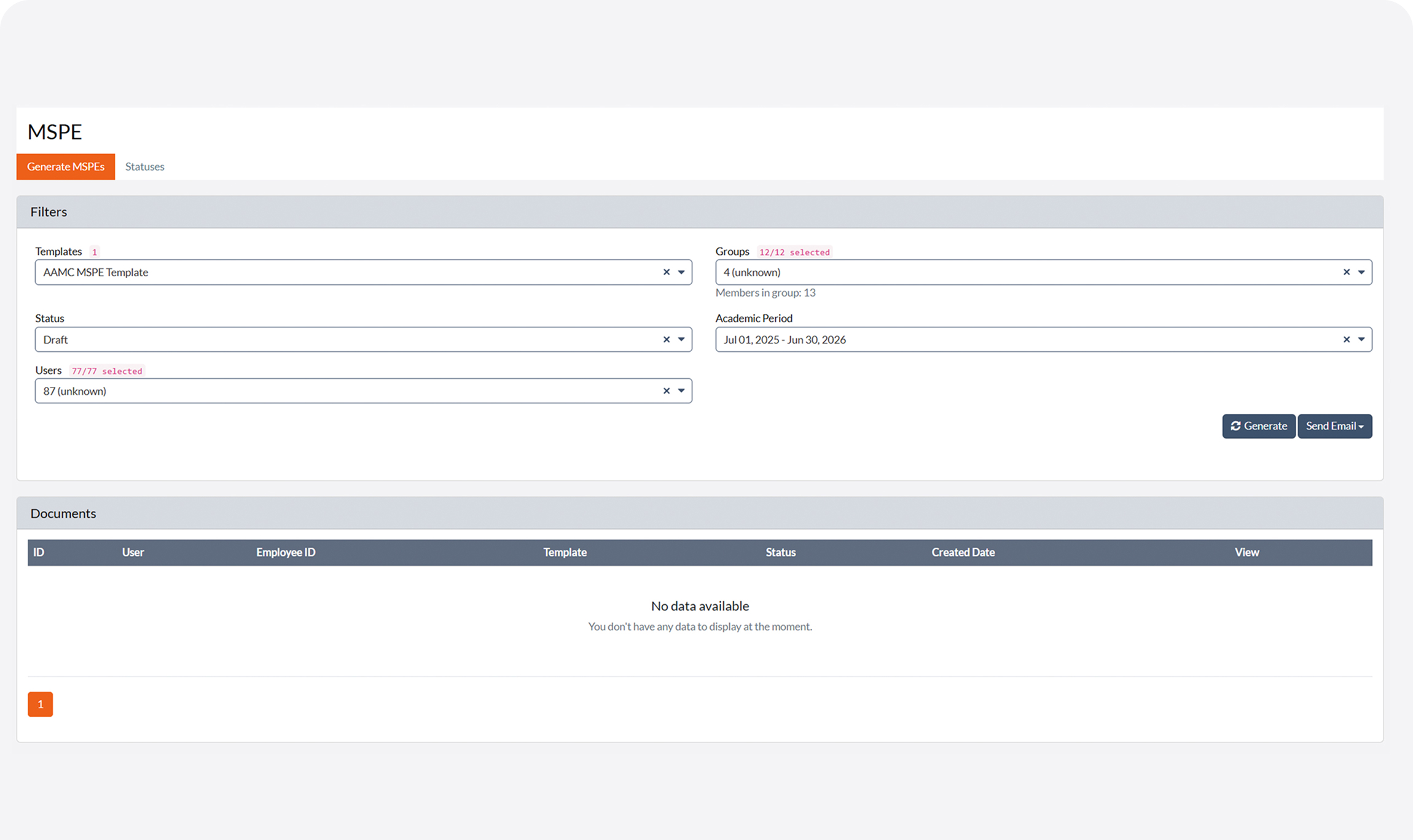Click the AAMC MSPE Template field
1413x840 pixels.
pyautogui.click(x=344, y=272)
